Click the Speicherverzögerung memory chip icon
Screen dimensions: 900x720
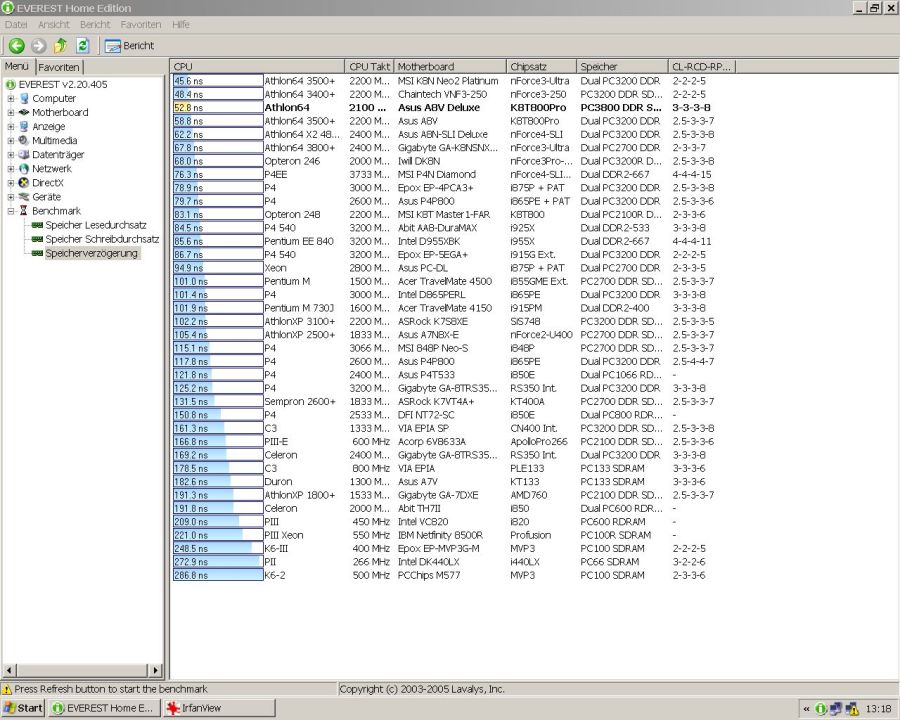[x=37, y=253]
